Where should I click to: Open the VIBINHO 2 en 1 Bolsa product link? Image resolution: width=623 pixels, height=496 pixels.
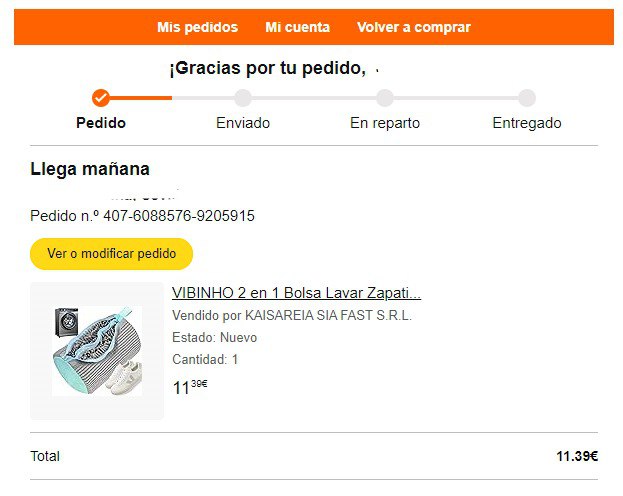click(x=296, y=293)
